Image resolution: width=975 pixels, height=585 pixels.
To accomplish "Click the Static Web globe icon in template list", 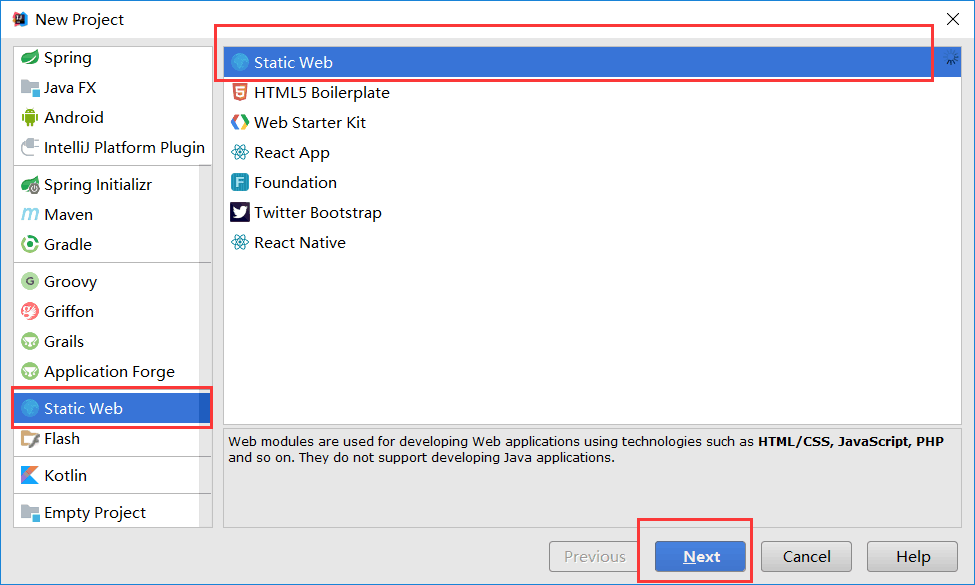I will tap(240, 62).
